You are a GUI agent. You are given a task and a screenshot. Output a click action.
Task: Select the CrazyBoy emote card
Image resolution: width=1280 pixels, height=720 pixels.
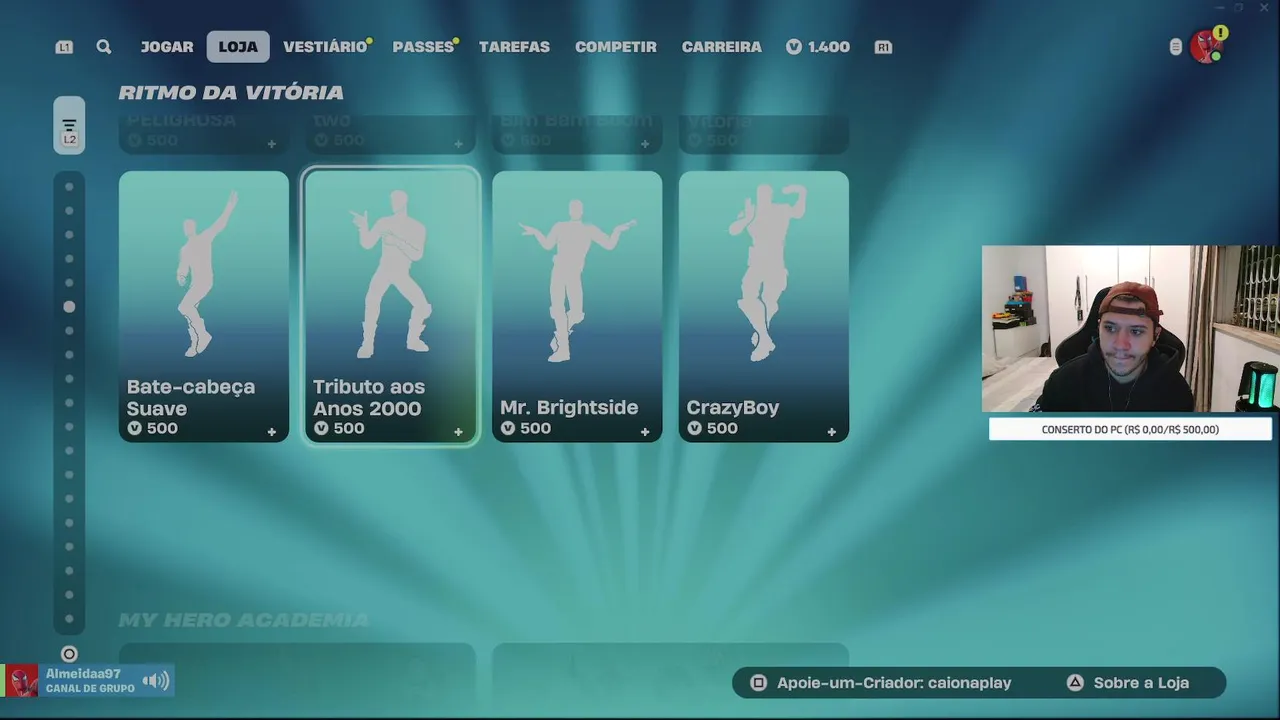tap(764, 306)
